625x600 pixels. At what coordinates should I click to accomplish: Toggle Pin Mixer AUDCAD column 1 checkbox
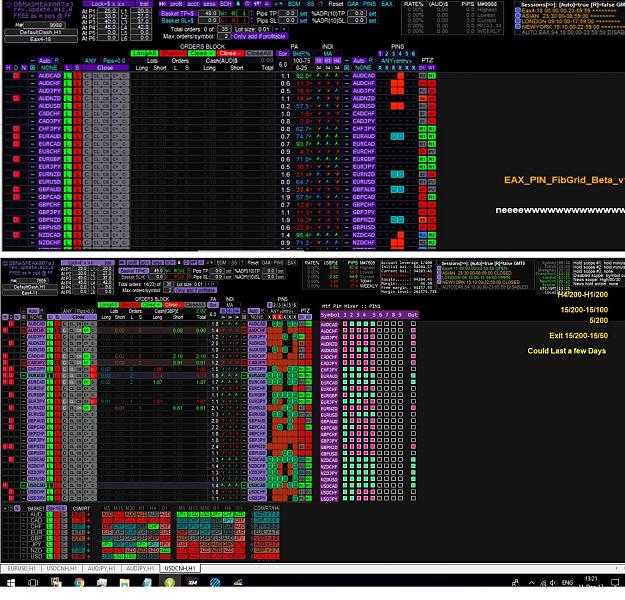coord(345,324)
